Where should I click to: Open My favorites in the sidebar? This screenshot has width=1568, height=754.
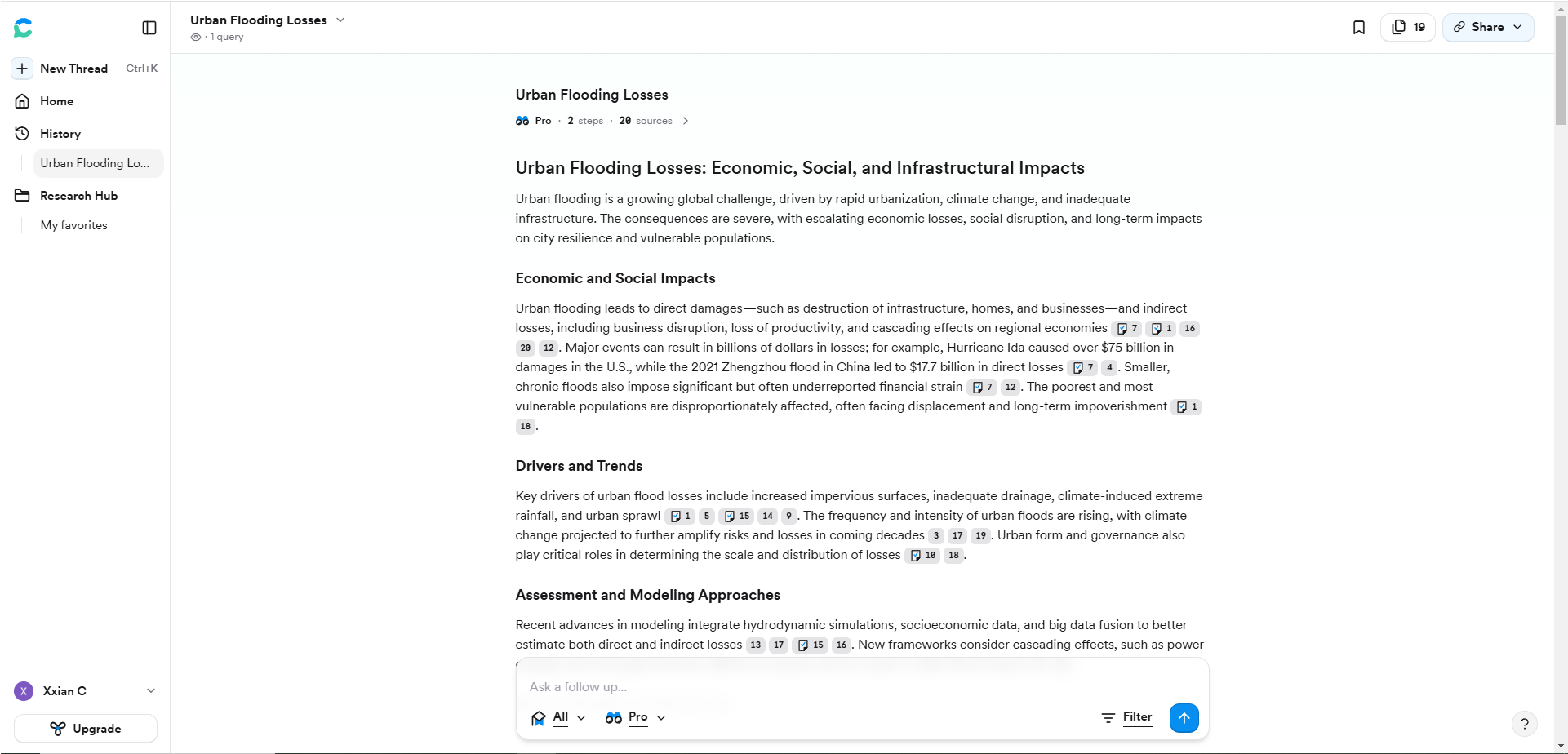(x=74, y=225)
